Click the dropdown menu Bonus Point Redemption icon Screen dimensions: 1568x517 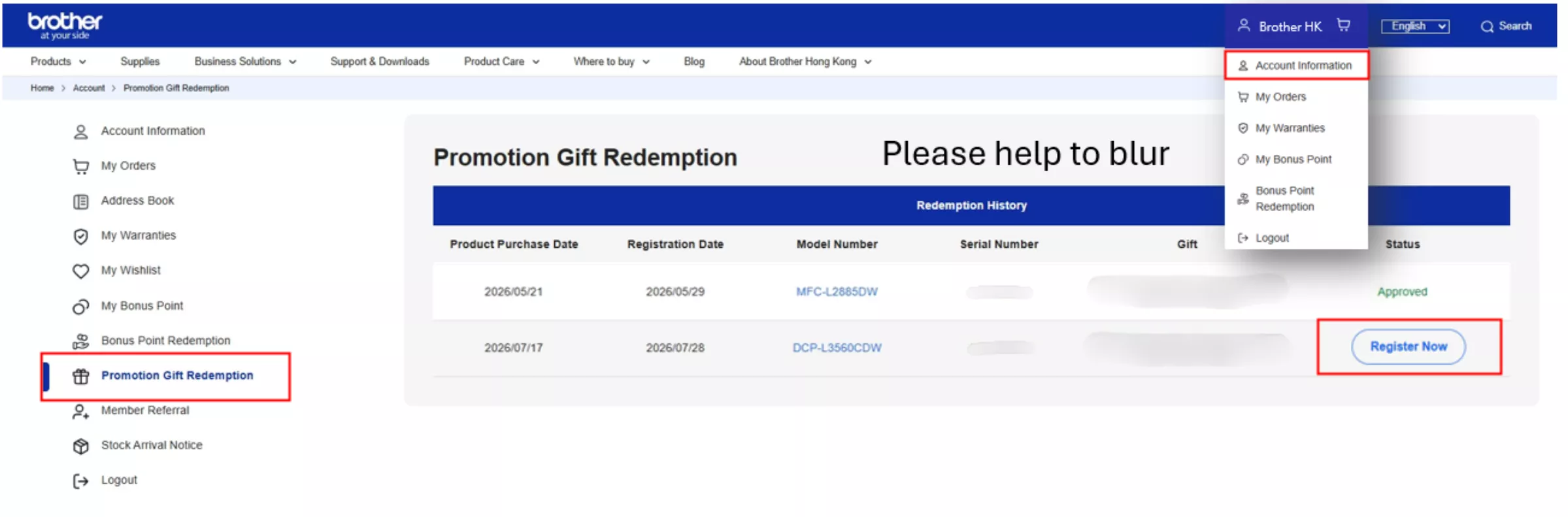[1243, 199]
